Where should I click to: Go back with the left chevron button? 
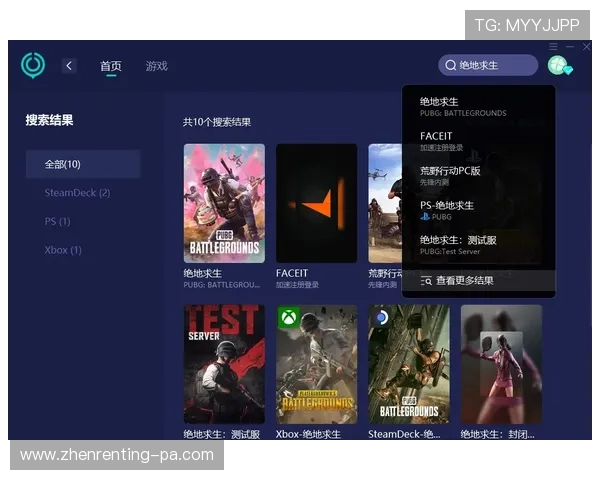[x=69, y=66]
